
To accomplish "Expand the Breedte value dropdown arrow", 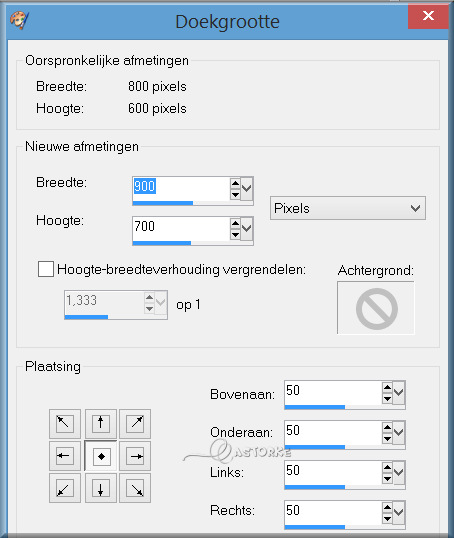I will click(247, 188).
